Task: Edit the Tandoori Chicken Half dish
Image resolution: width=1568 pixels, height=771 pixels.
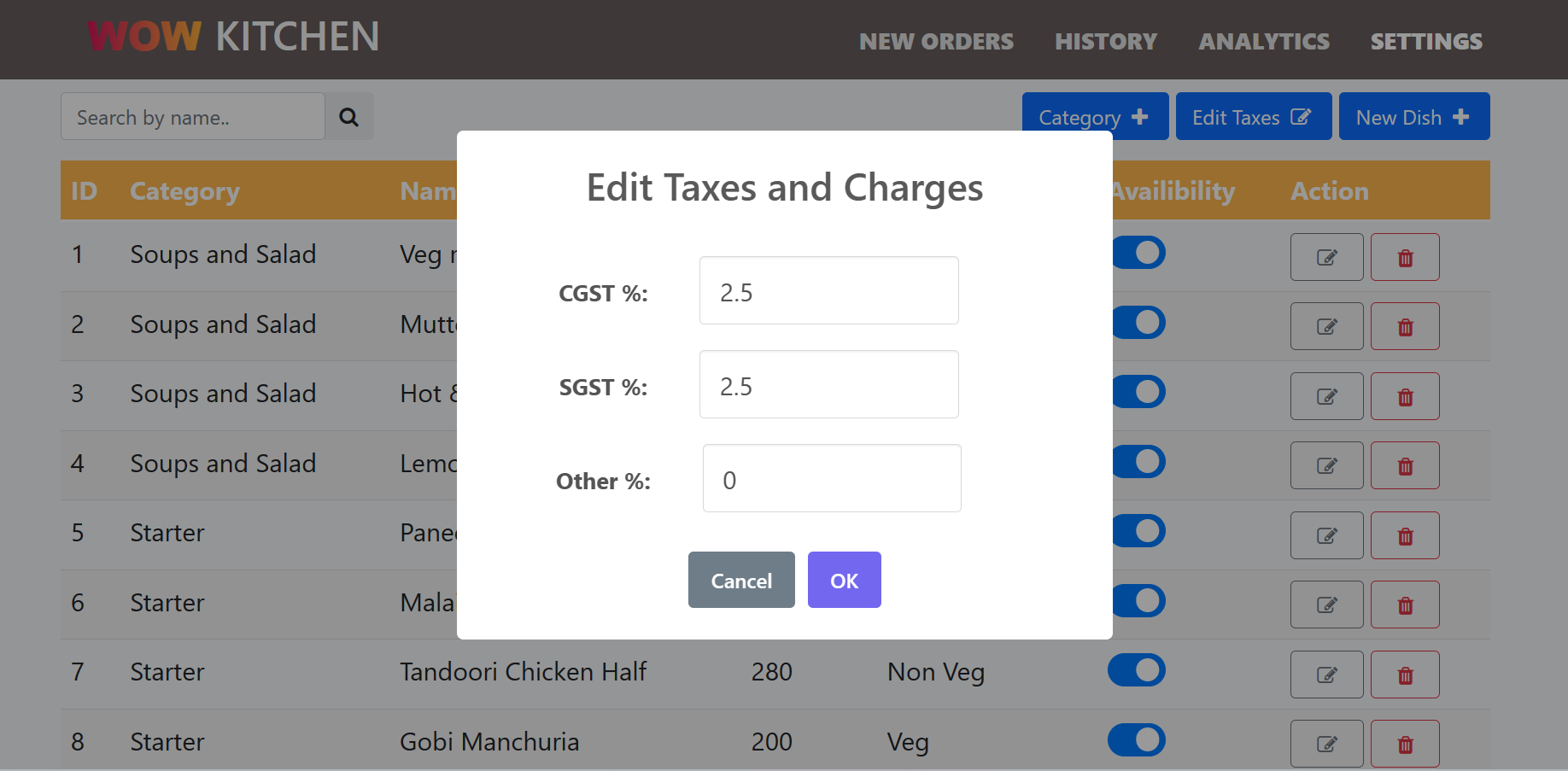Action: tap(1326, 674)
